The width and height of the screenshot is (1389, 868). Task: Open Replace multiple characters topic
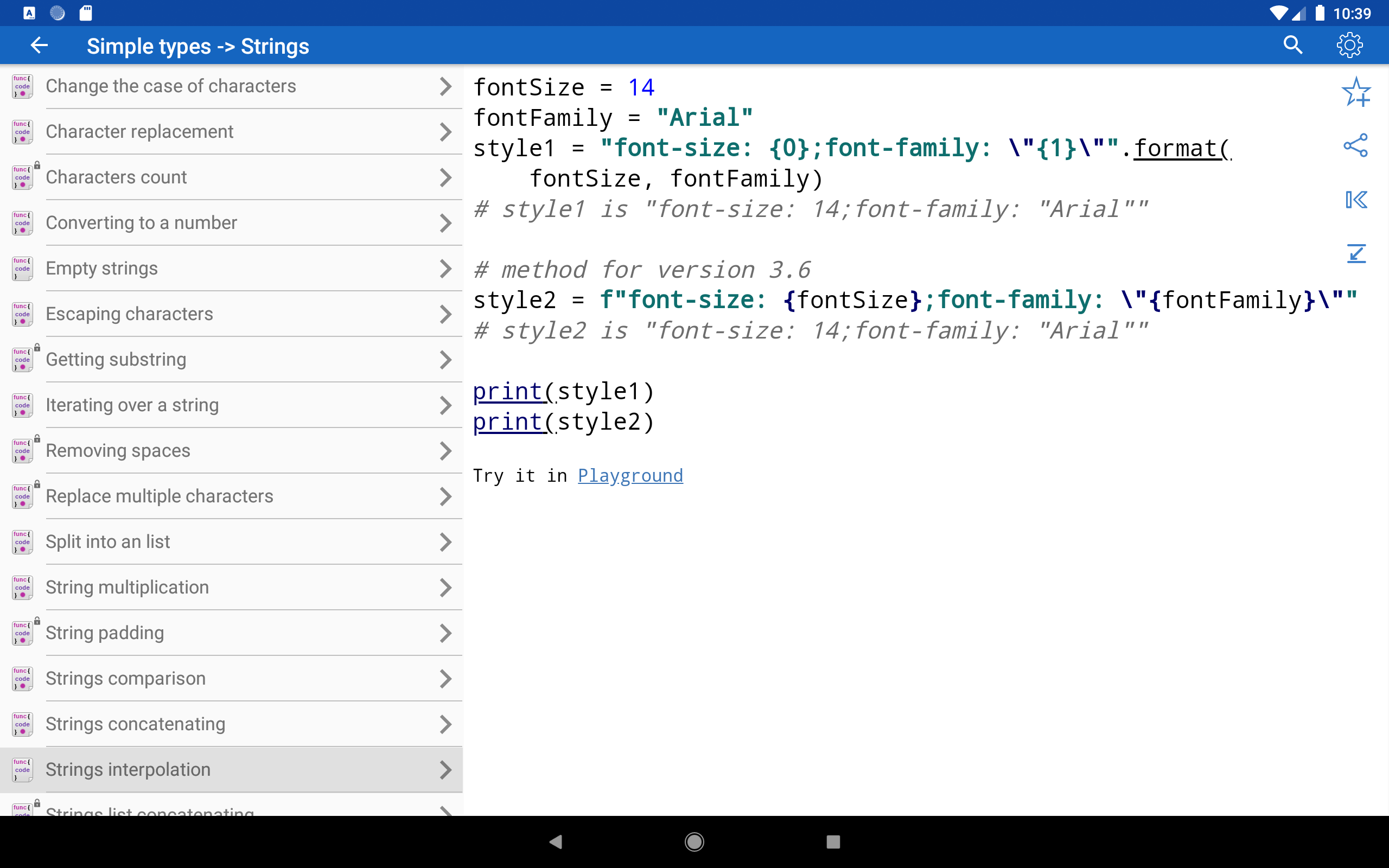click(x=231, y=496)
